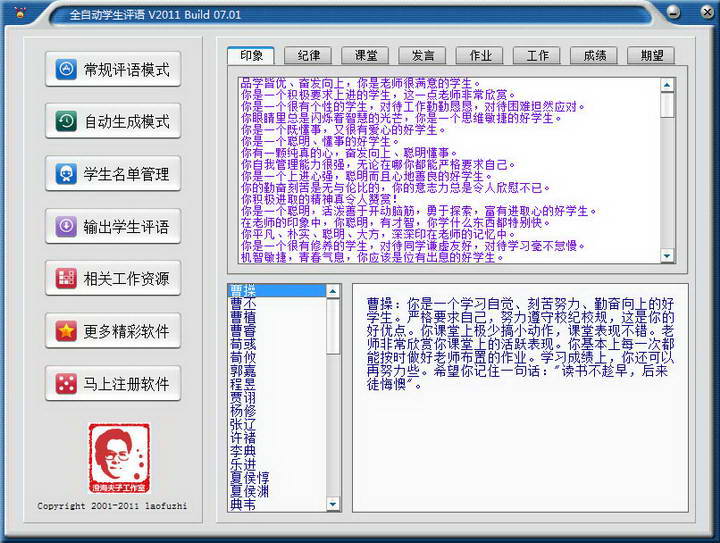
Task: Select student 曹丕 in list
Action: [277, 304]
